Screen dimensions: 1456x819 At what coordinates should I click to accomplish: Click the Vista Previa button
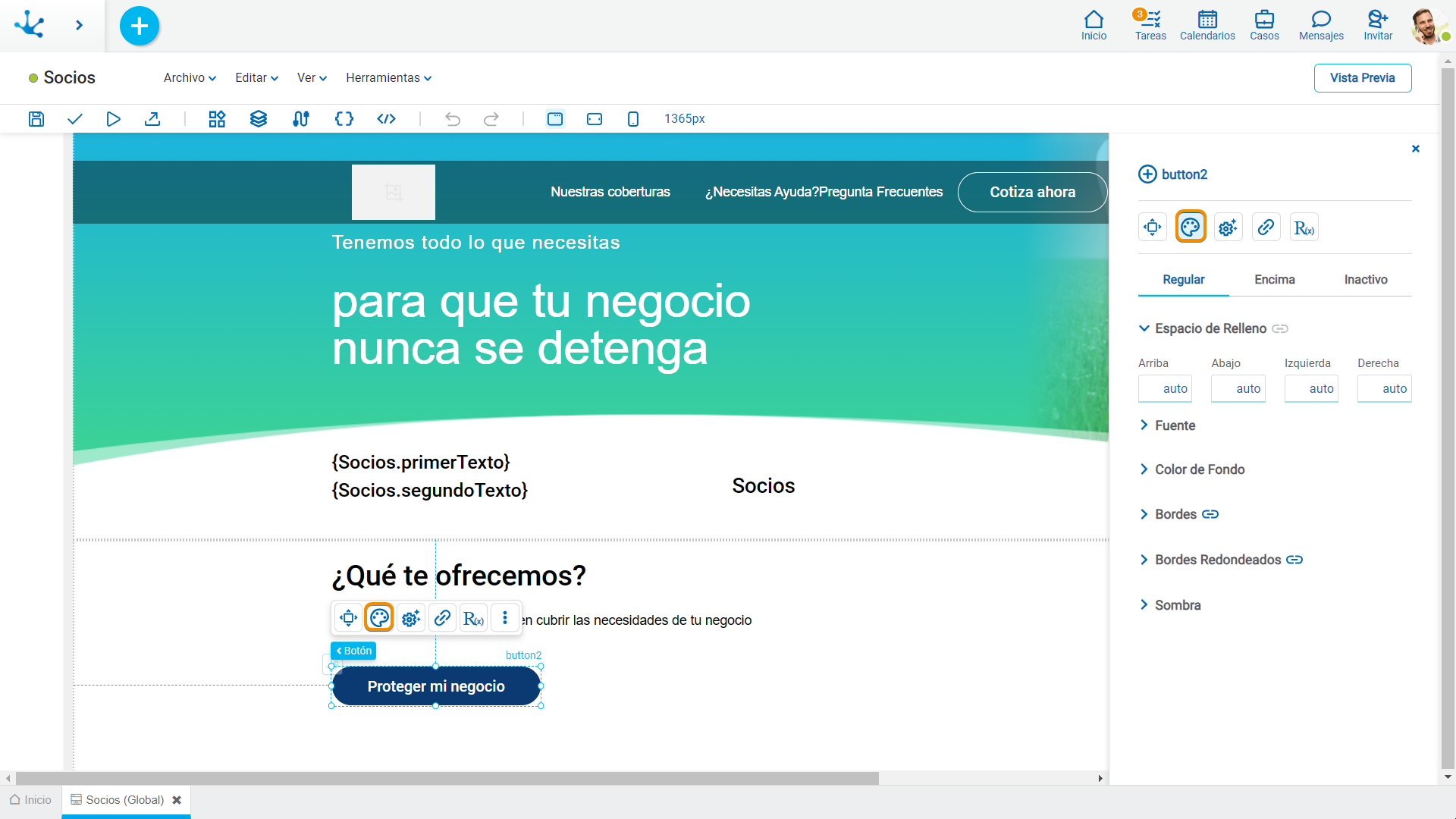1362,78
